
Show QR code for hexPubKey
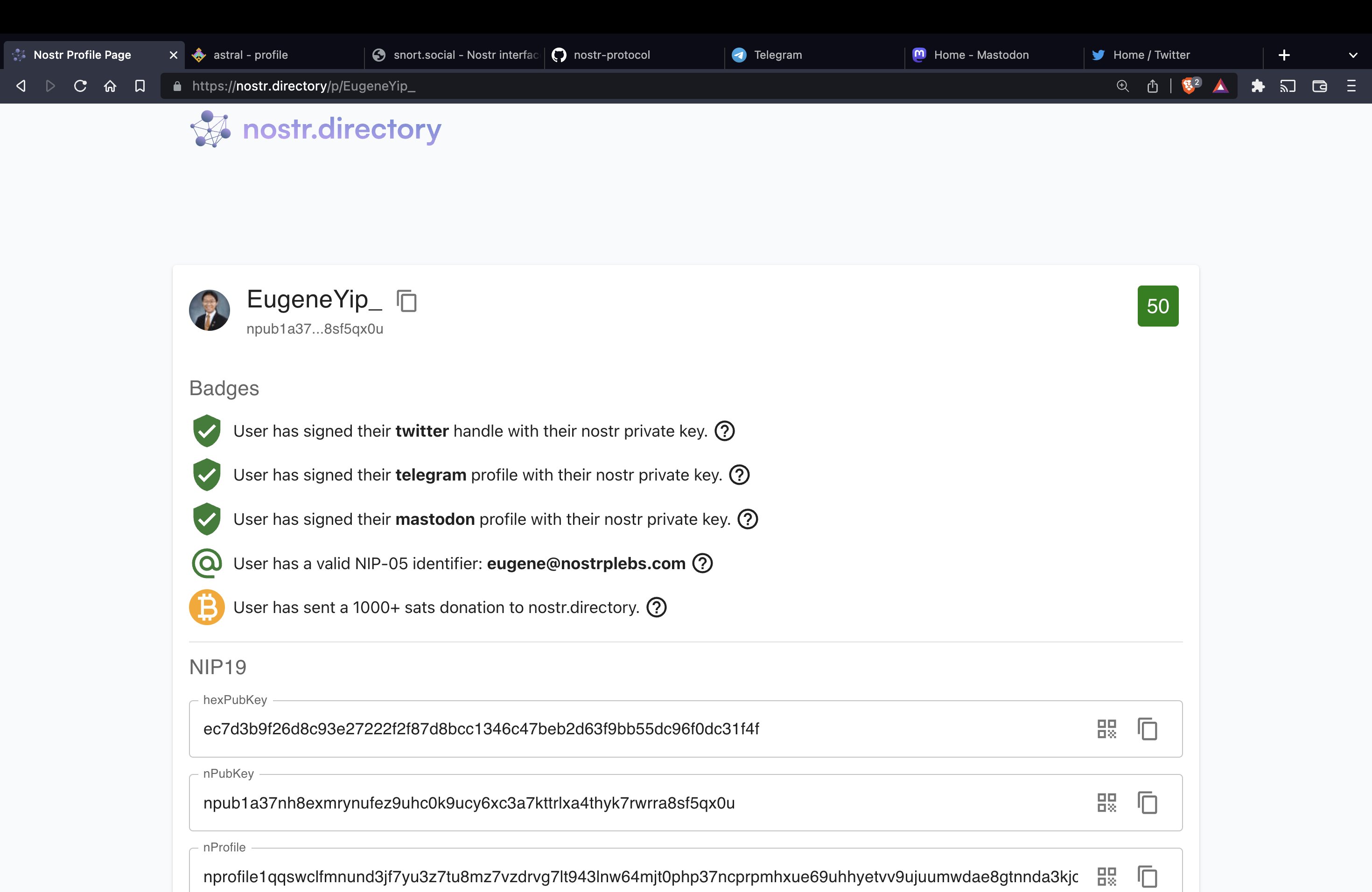tap(1106, 729)
